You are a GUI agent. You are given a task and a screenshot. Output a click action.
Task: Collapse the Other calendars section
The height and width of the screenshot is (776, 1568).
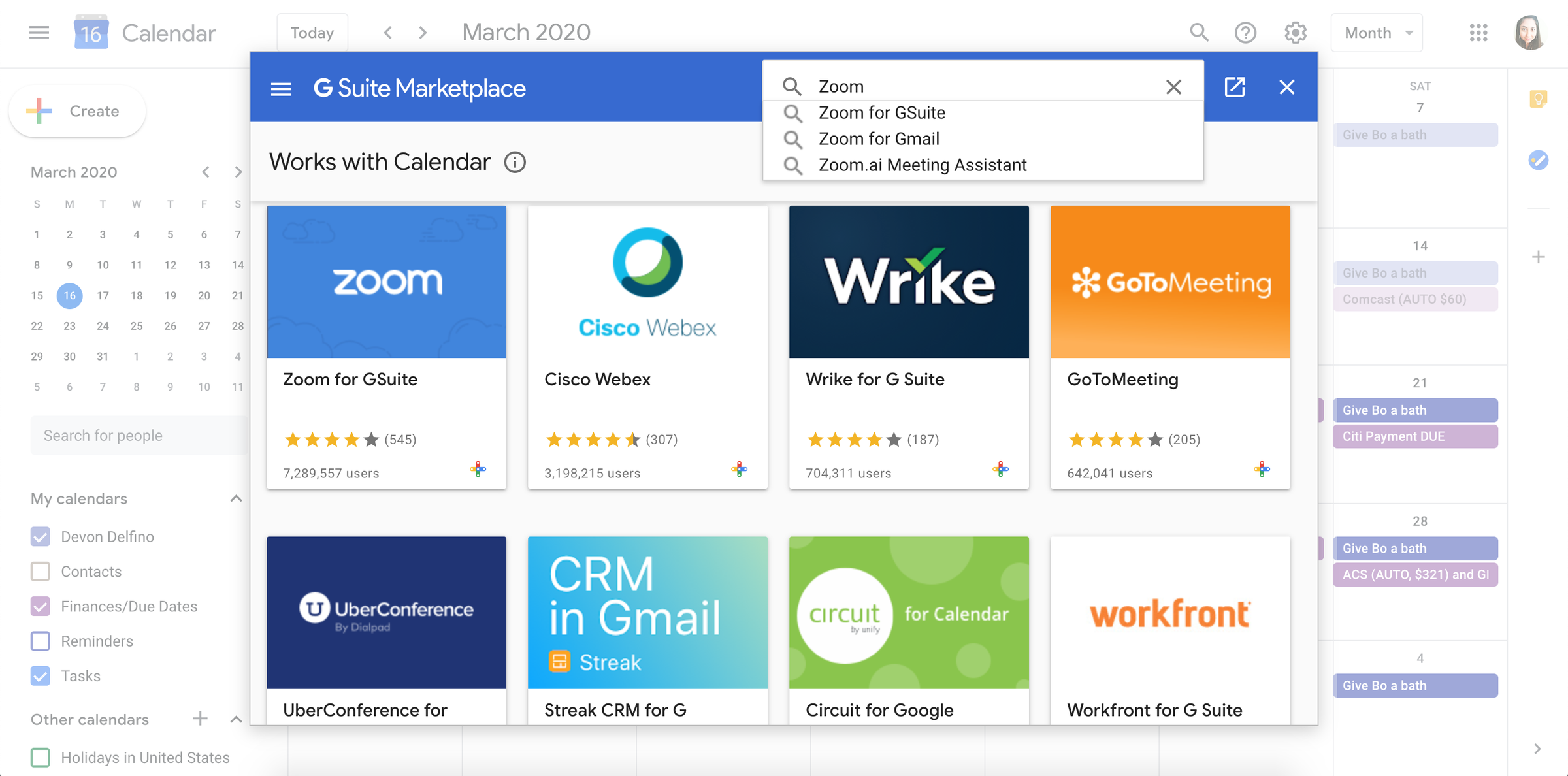coord(236,720)
